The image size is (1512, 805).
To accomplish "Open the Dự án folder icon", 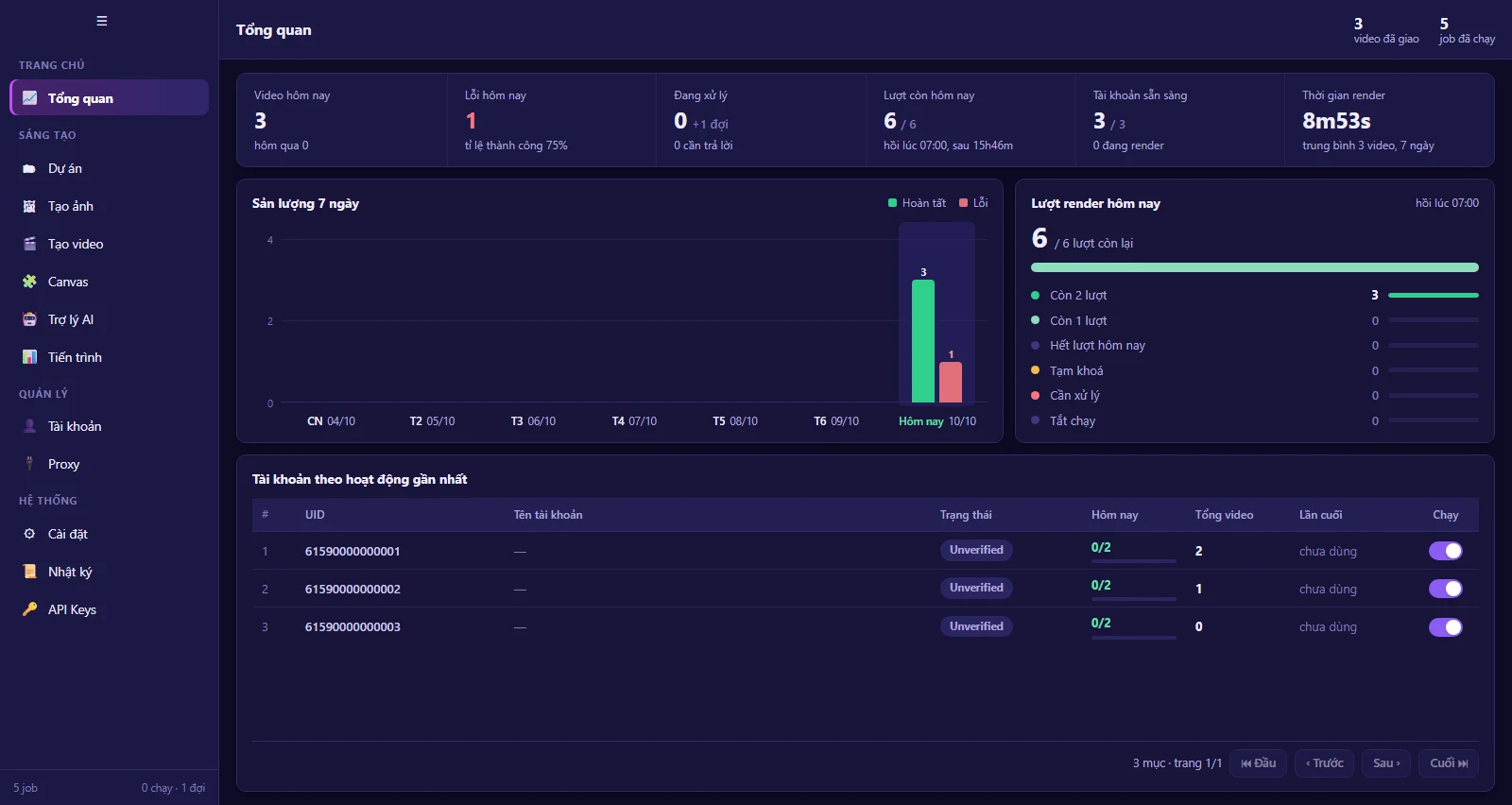I will (x=29, y=169).
